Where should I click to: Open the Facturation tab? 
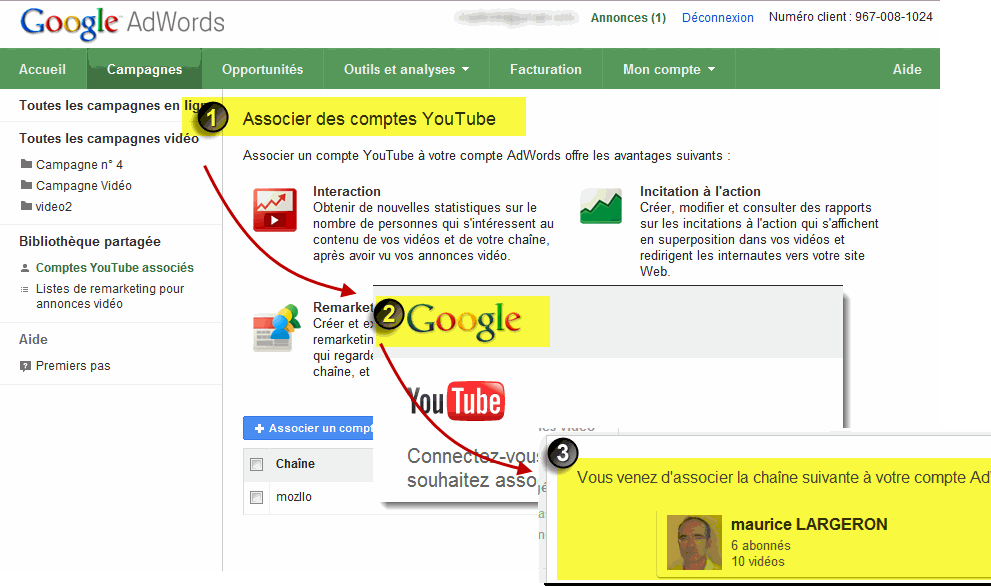[545, 70]
